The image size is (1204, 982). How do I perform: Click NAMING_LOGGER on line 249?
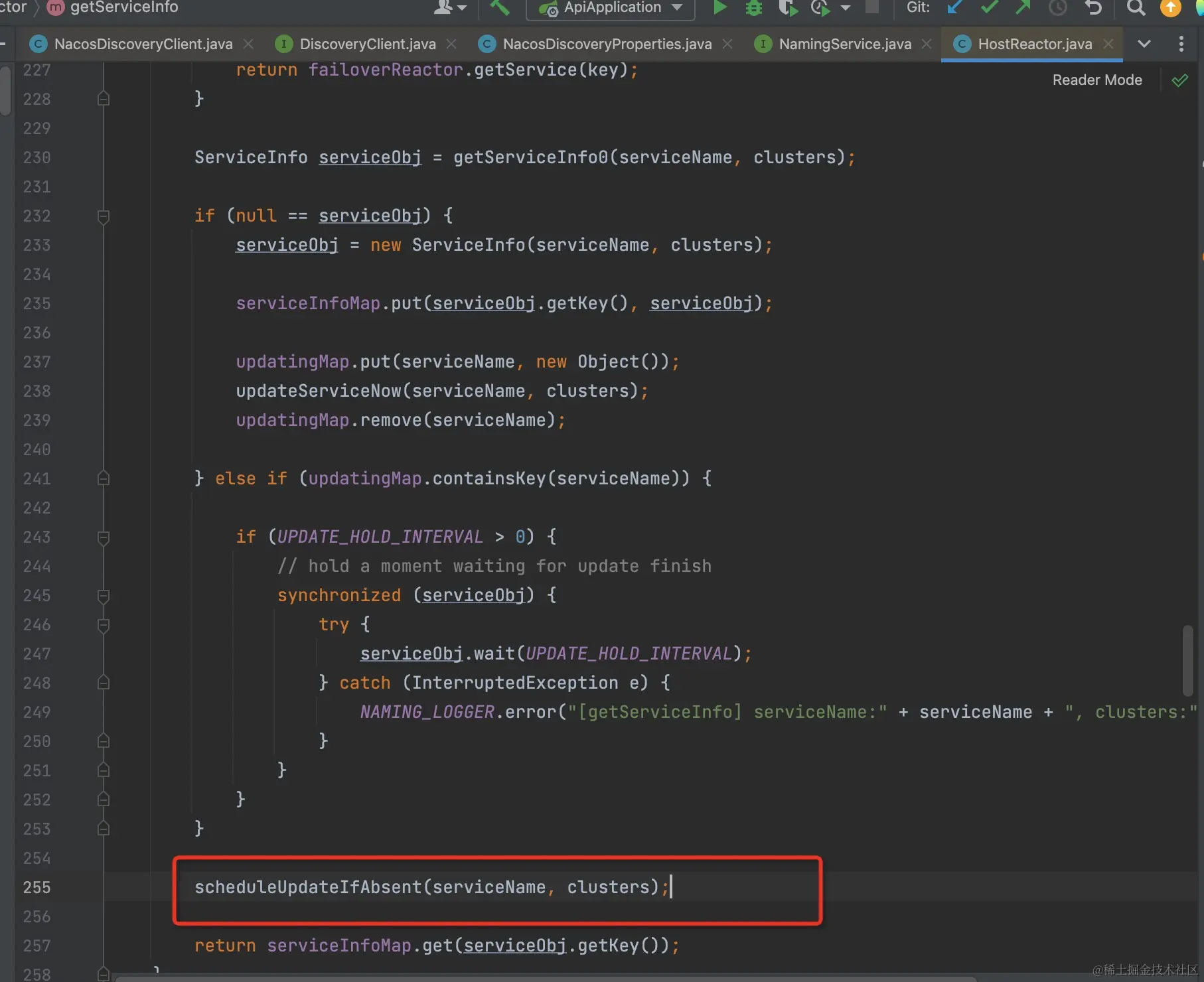[x=427, y=713]
